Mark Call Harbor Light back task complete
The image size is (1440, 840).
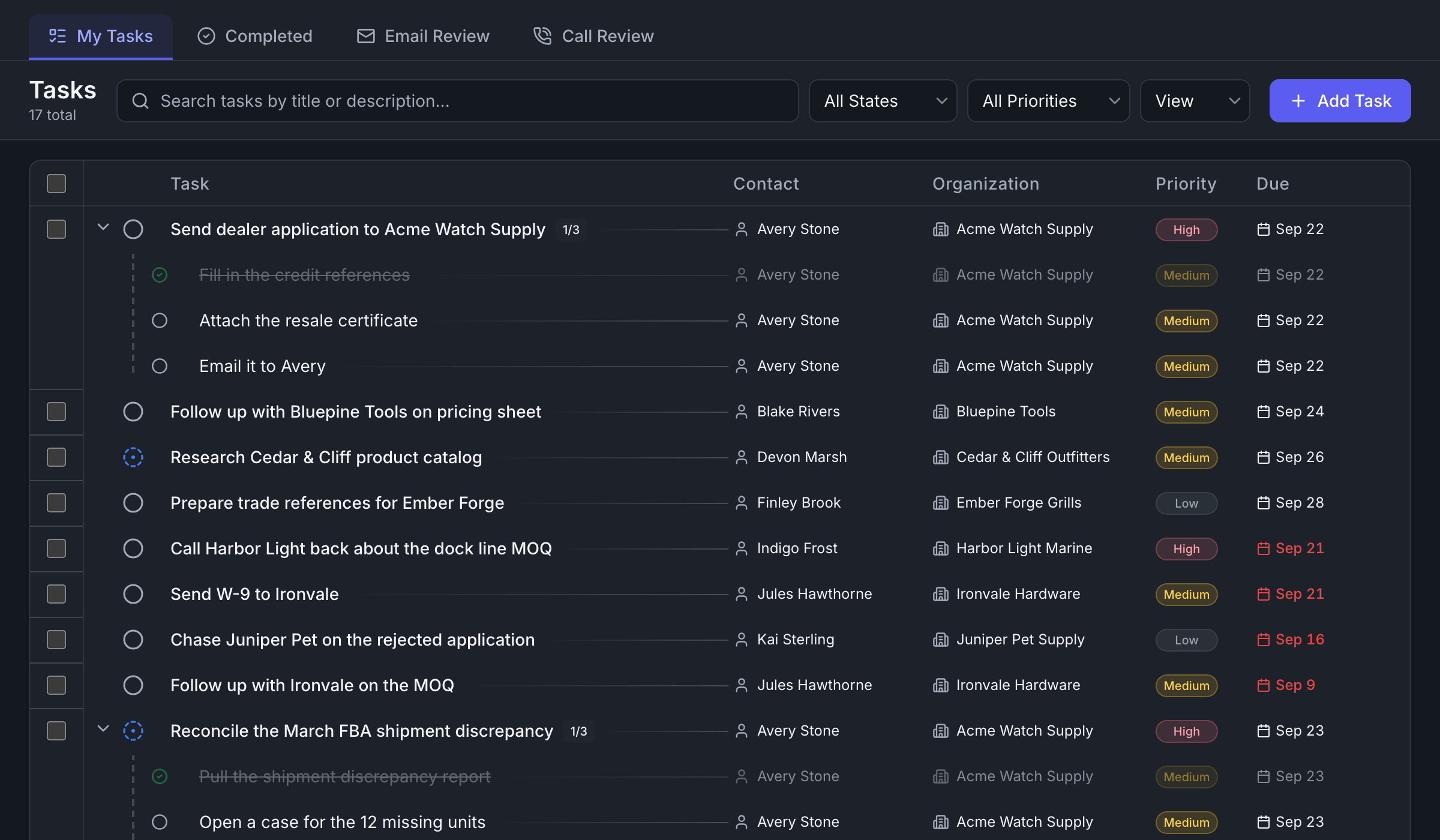133,548
